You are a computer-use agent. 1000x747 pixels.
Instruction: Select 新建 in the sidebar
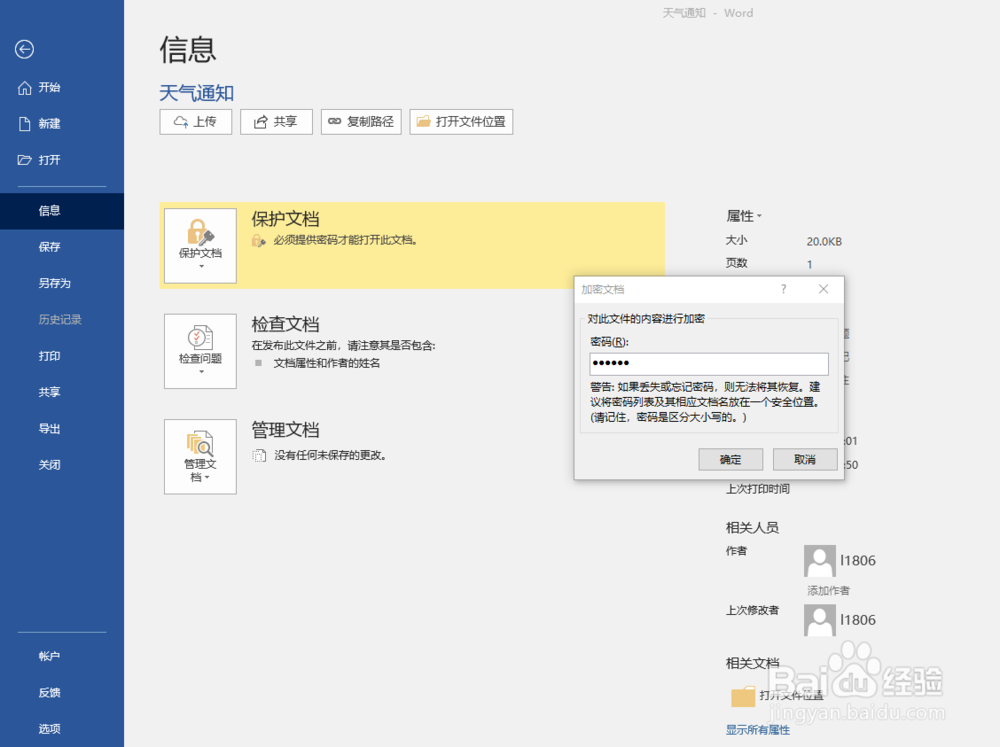pos(40,124)
